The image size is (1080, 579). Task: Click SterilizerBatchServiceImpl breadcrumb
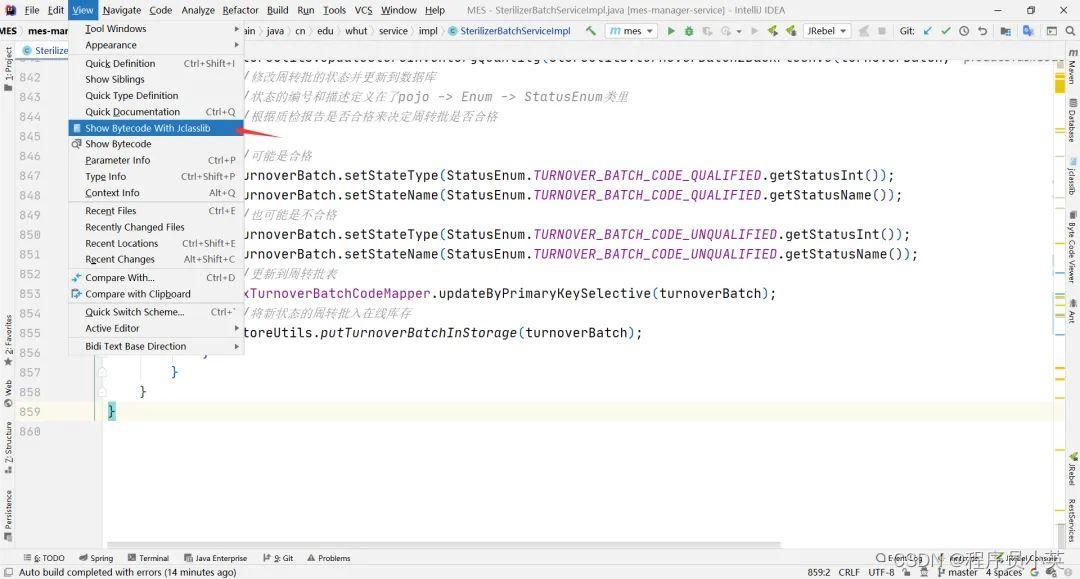510,31
